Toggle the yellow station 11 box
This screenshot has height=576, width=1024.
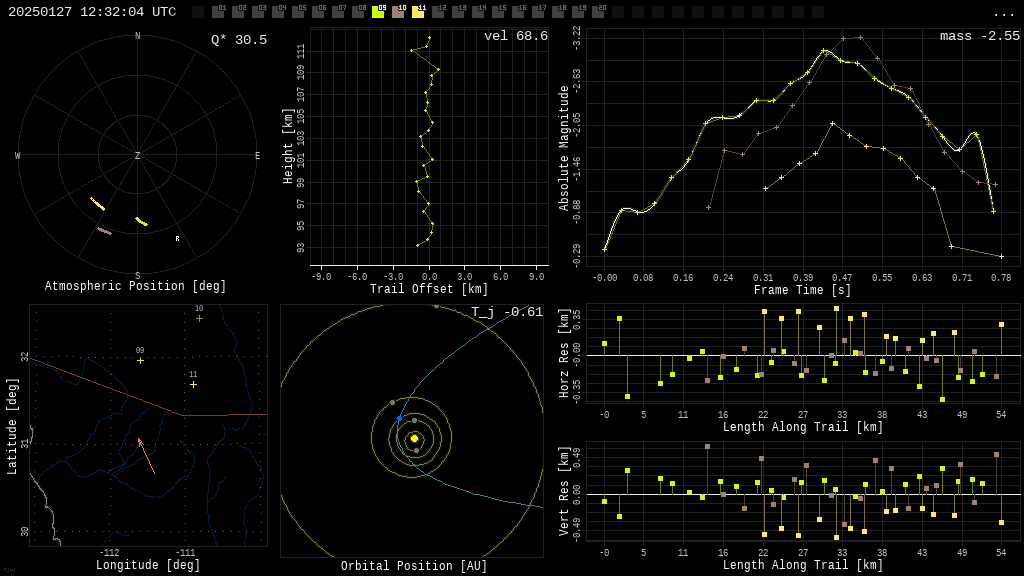[x=418, y=12]
